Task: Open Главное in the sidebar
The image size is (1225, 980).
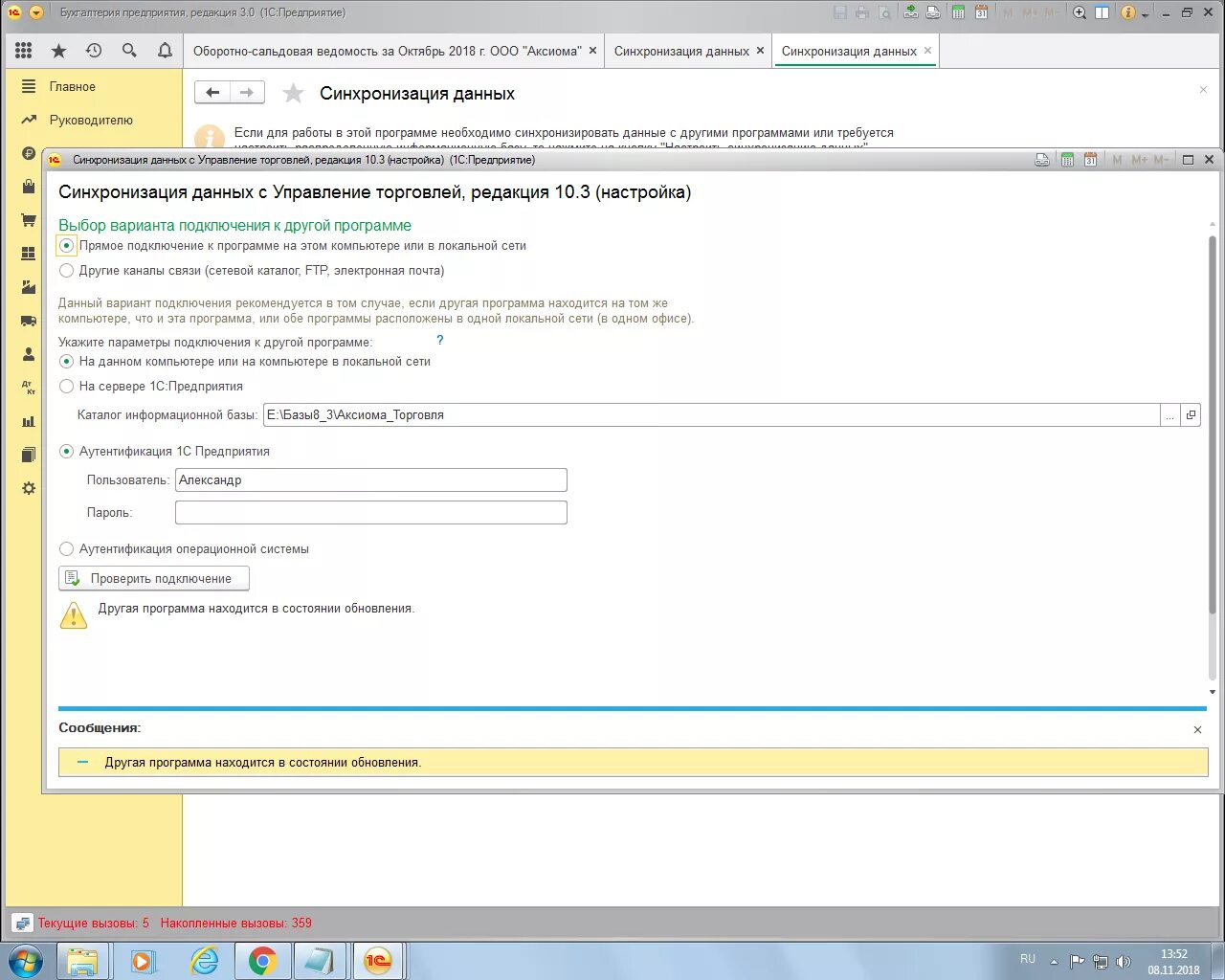Action: (73, 86)
